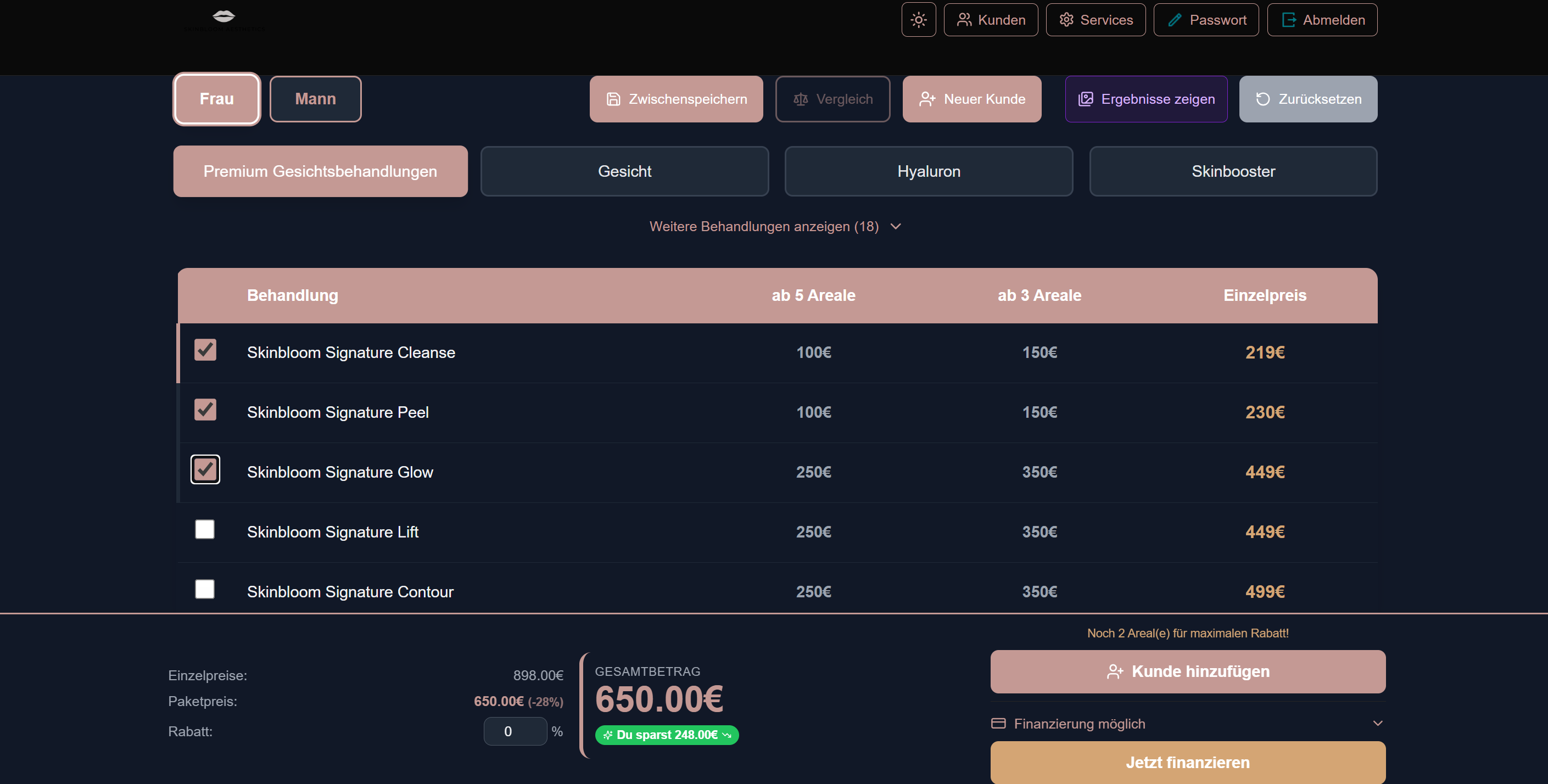This screenshot has height=784, width=1548.
Task: Switch to the Hyaluron category tab
Action: click(x=928, y=171)
